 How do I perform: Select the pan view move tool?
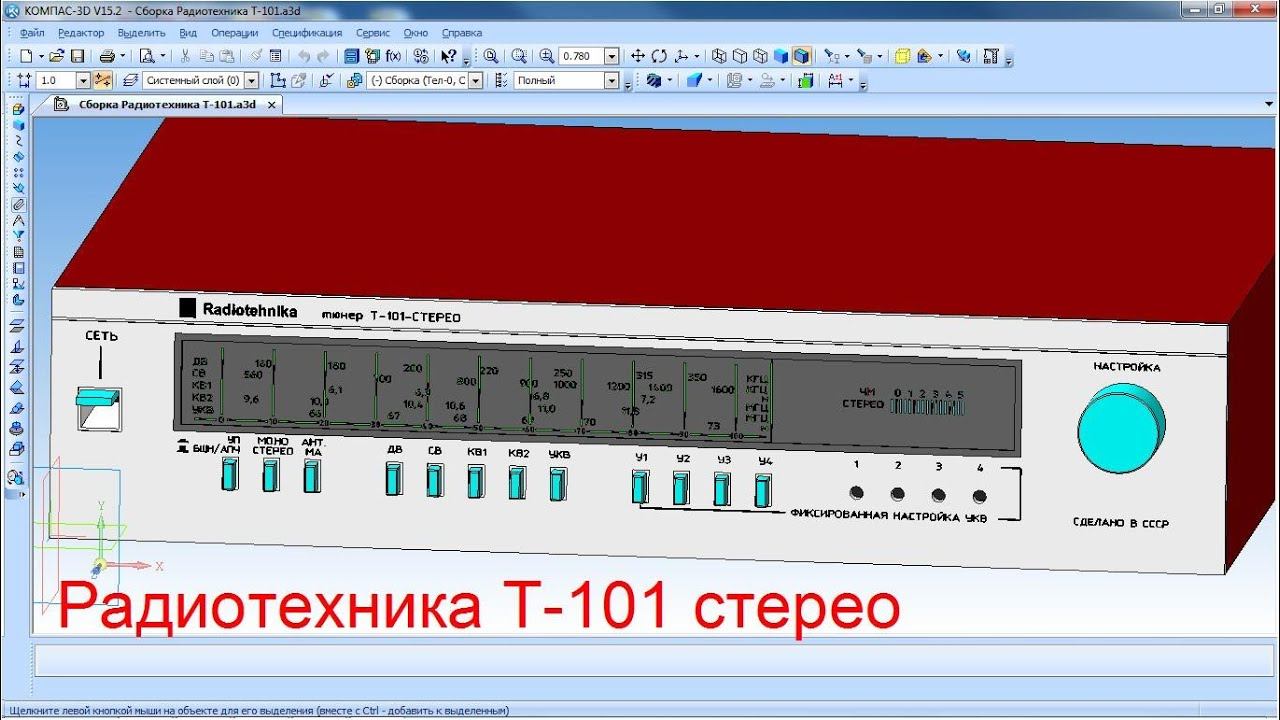[x=639, y=56]
